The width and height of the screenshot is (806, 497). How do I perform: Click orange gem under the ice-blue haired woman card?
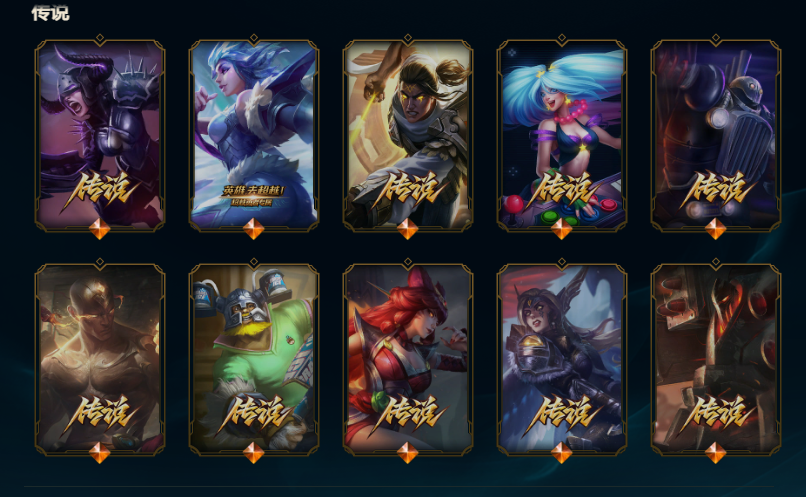tap(253, 229)
